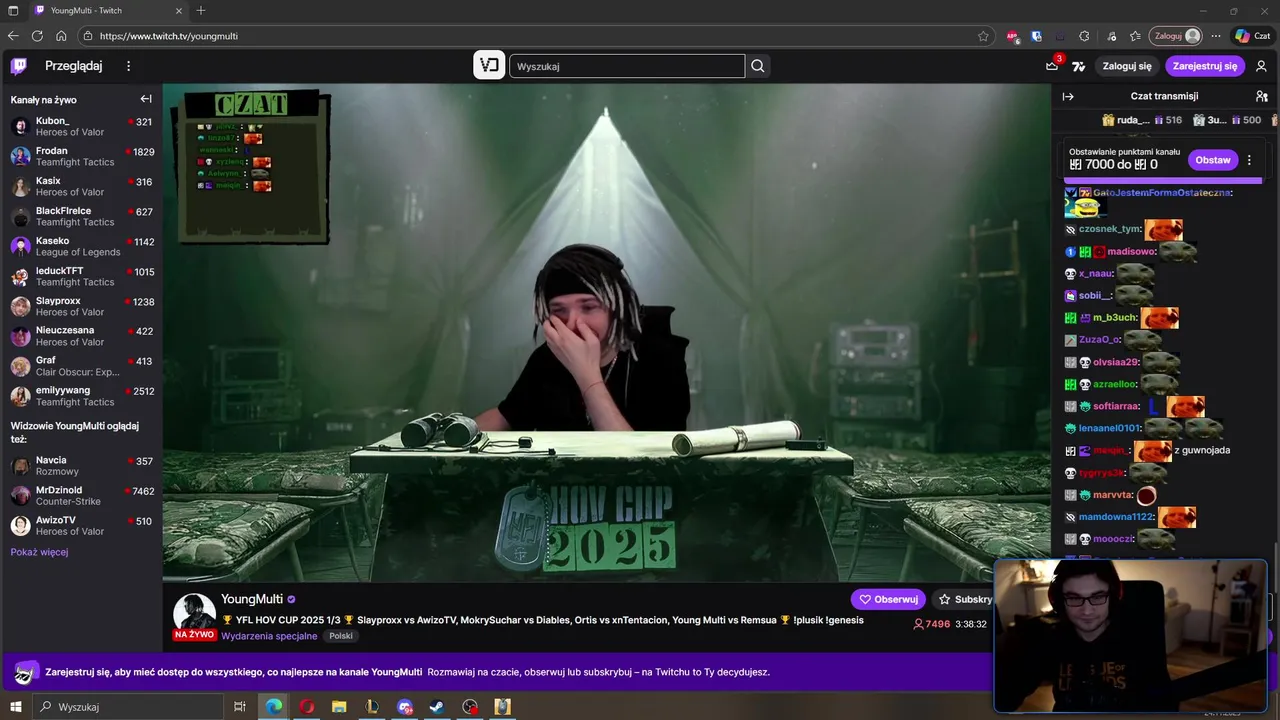
Task: Click the Windows taskbar search box
Action: [127, 707]
